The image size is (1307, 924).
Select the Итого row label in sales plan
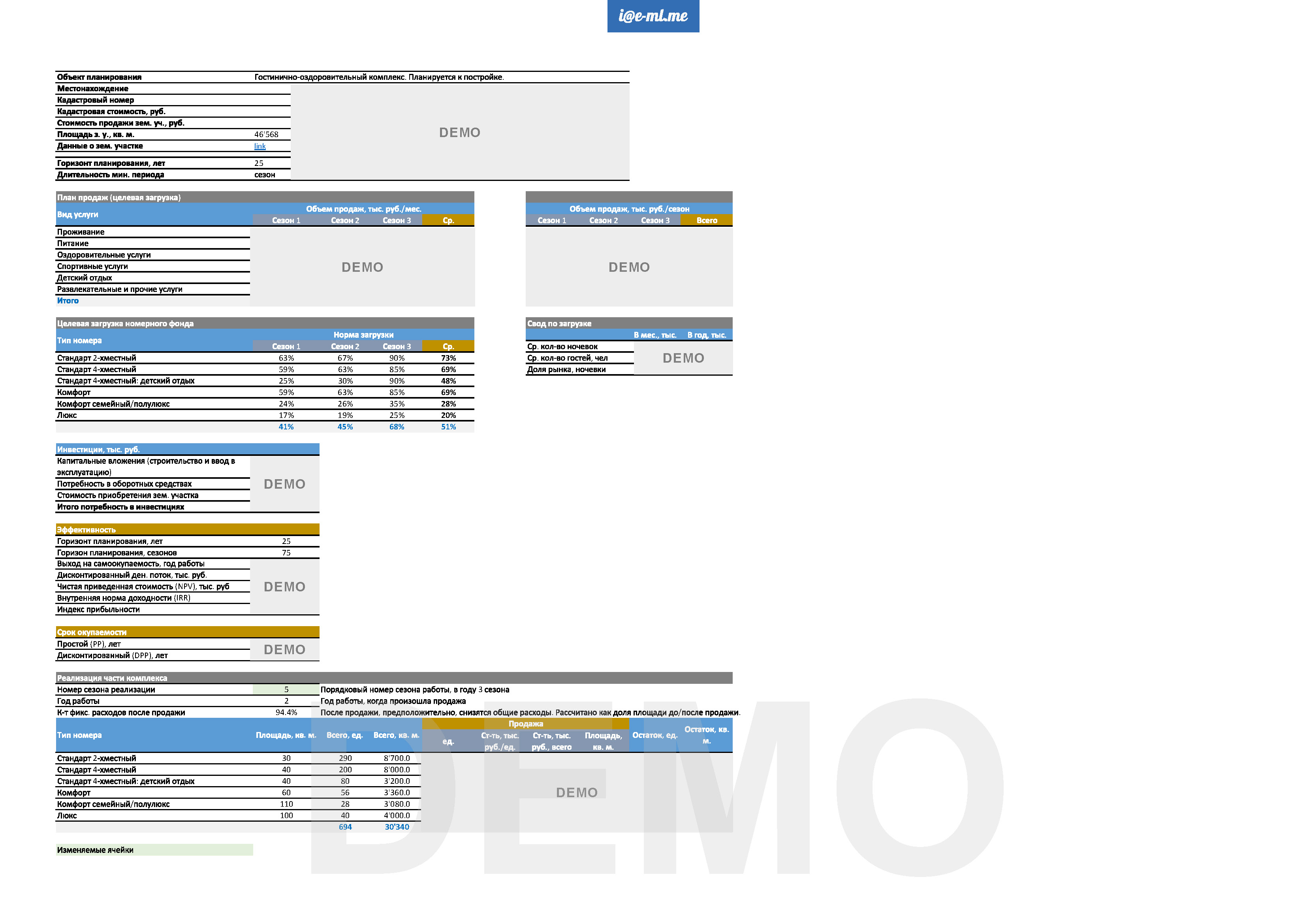point(68,301)
